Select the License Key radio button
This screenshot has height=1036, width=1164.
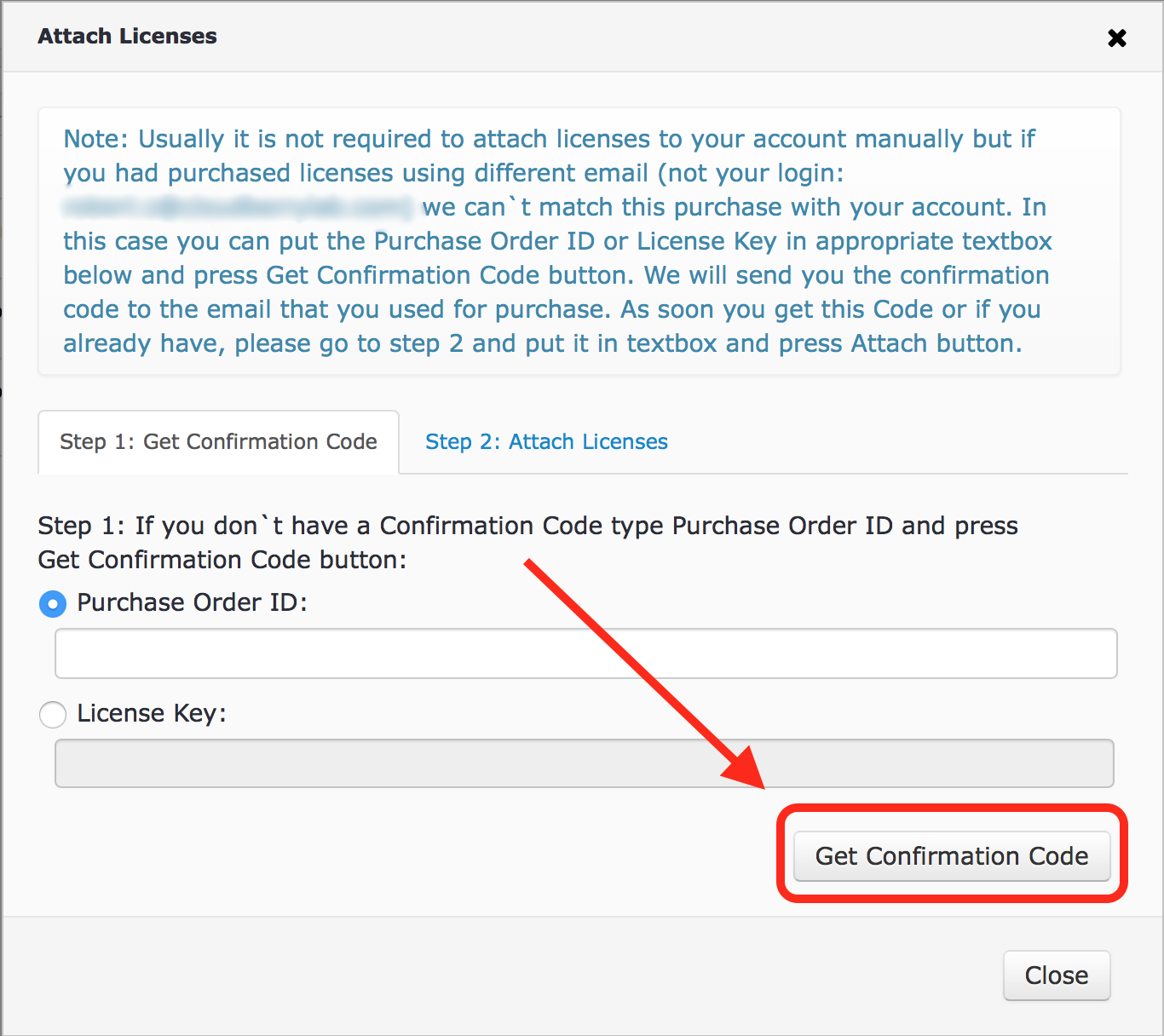tap(53, 715)
